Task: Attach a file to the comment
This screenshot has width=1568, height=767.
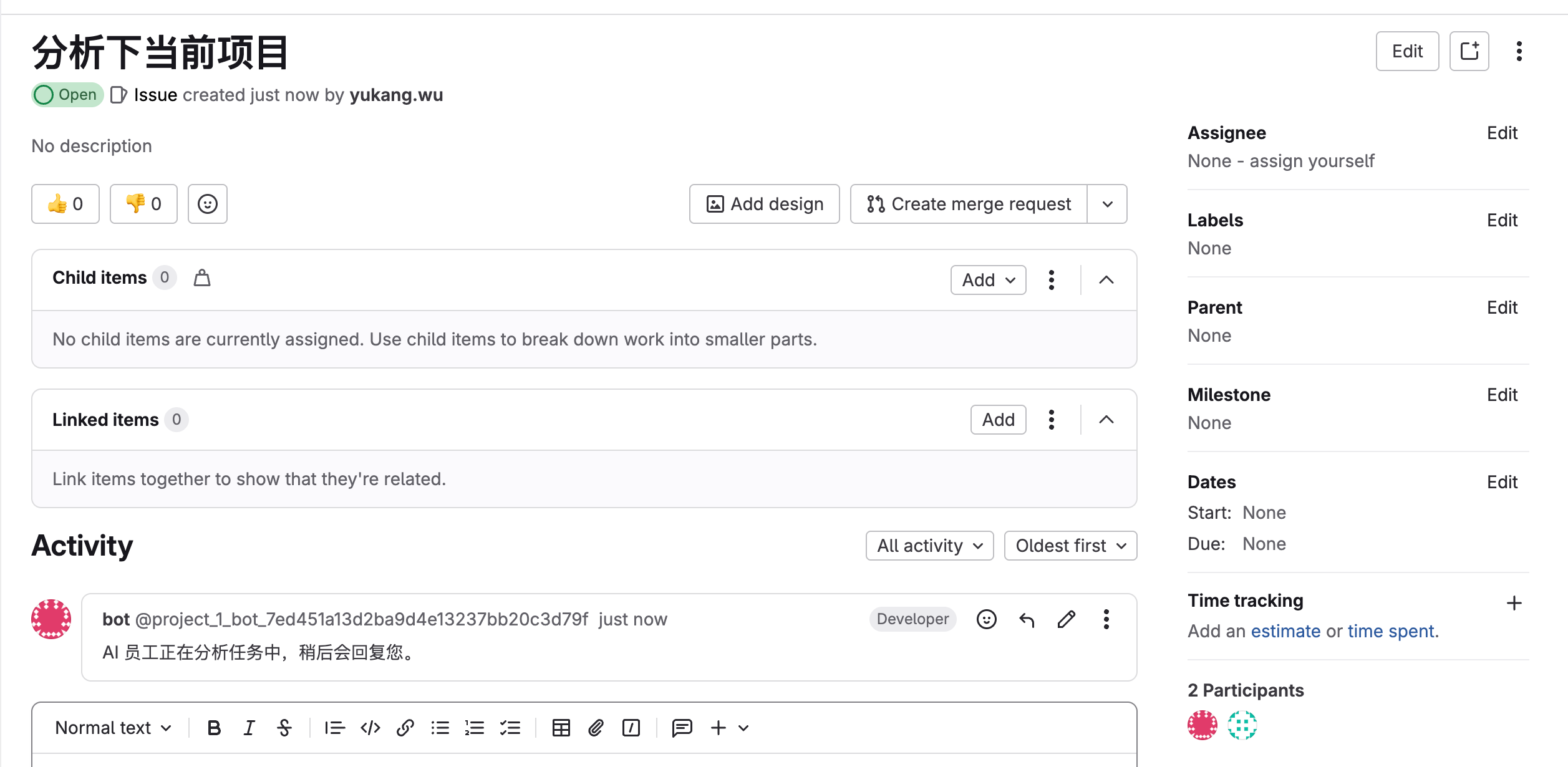Action: tap(596, 728)
